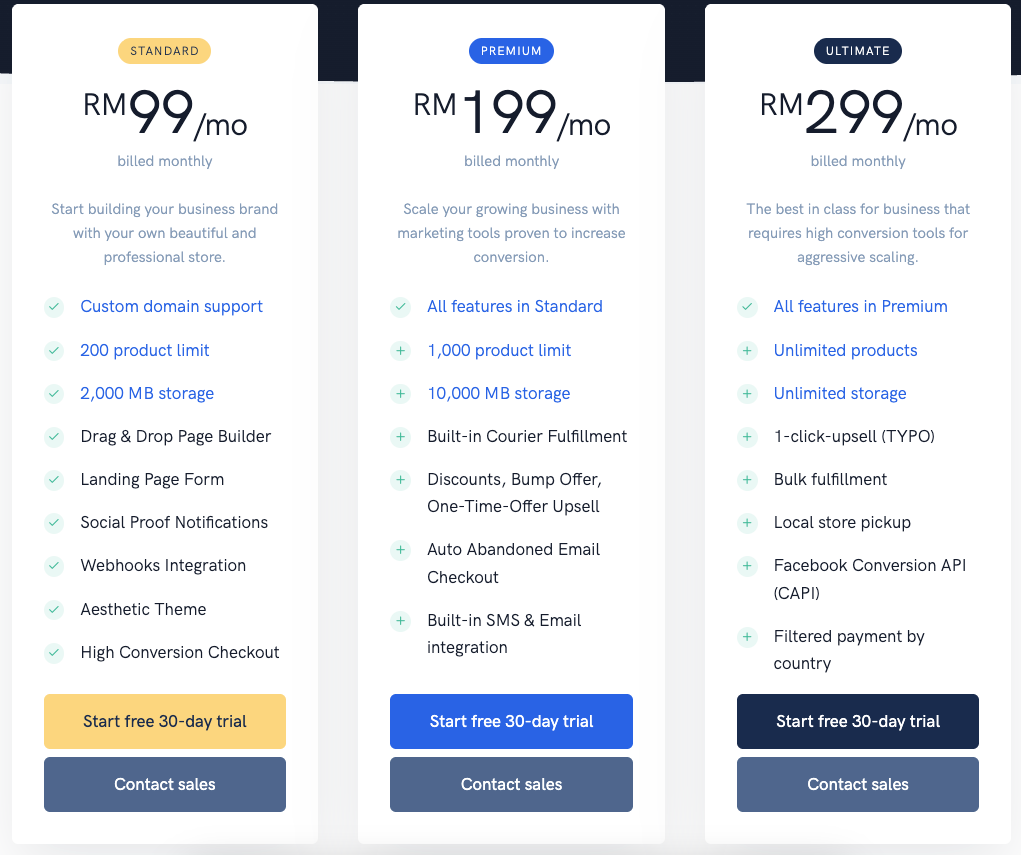Viewport: 1021px width, 855px height.
Task: Click the plus icon next to Built-in Courier Fulfillment
Action: (401, 437)
